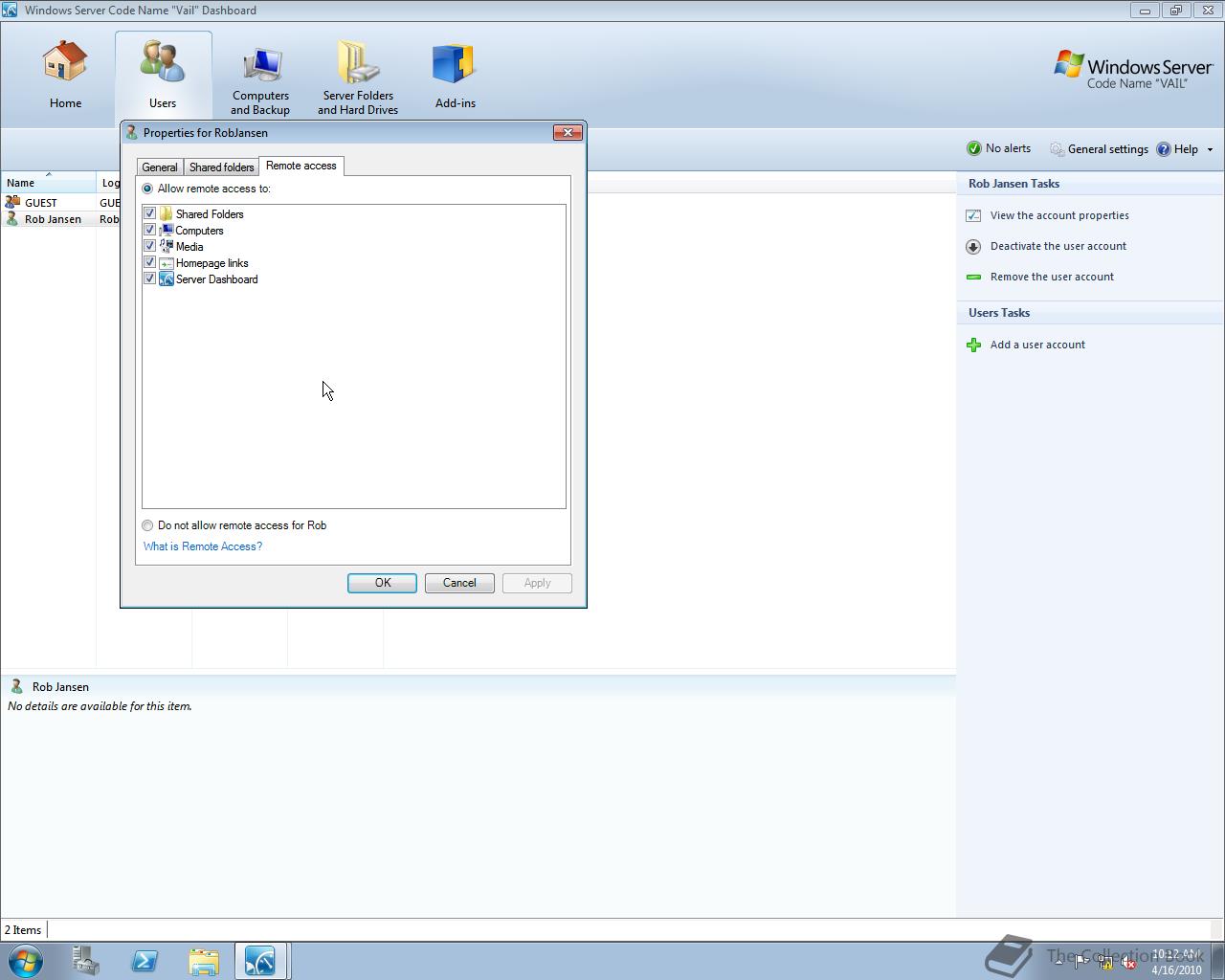Select the Users section icon
The image size is (1225, 980).
162,61
